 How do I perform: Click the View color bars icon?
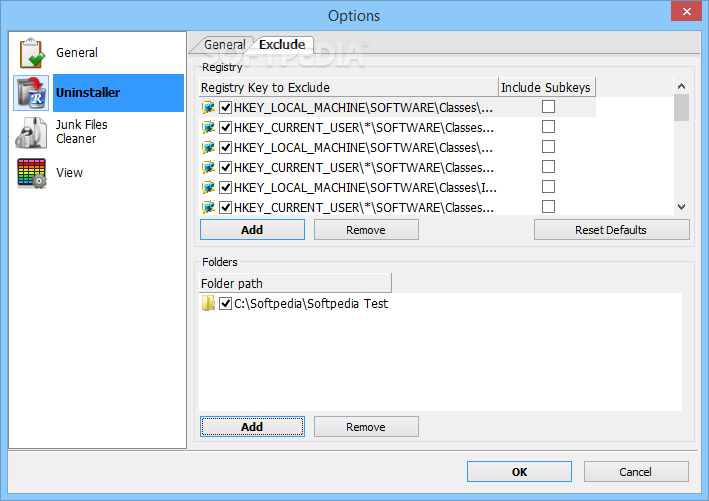[31, 173]
